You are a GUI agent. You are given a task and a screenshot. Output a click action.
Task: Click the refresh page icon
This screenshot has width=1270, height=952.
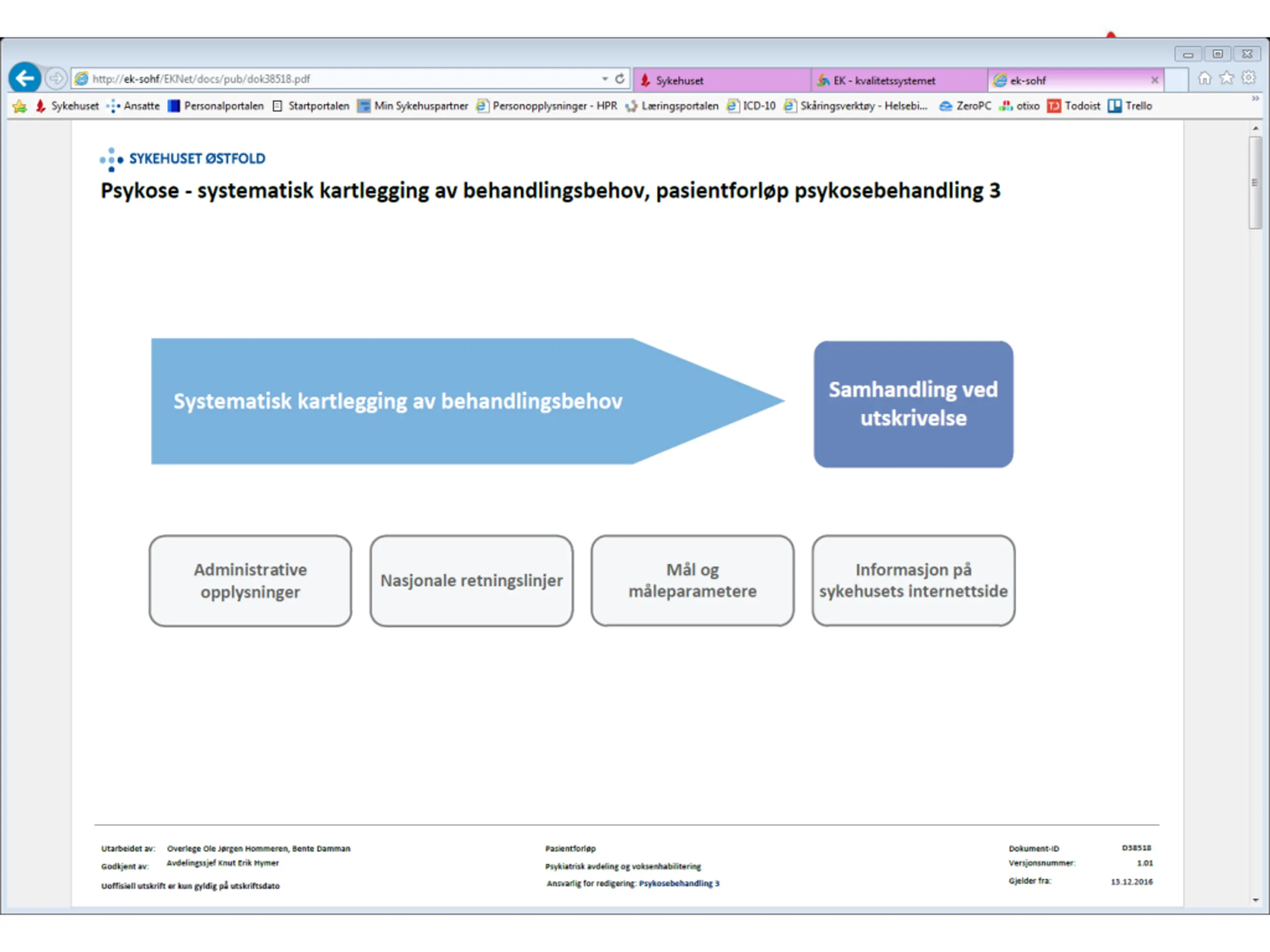point(620,79)
